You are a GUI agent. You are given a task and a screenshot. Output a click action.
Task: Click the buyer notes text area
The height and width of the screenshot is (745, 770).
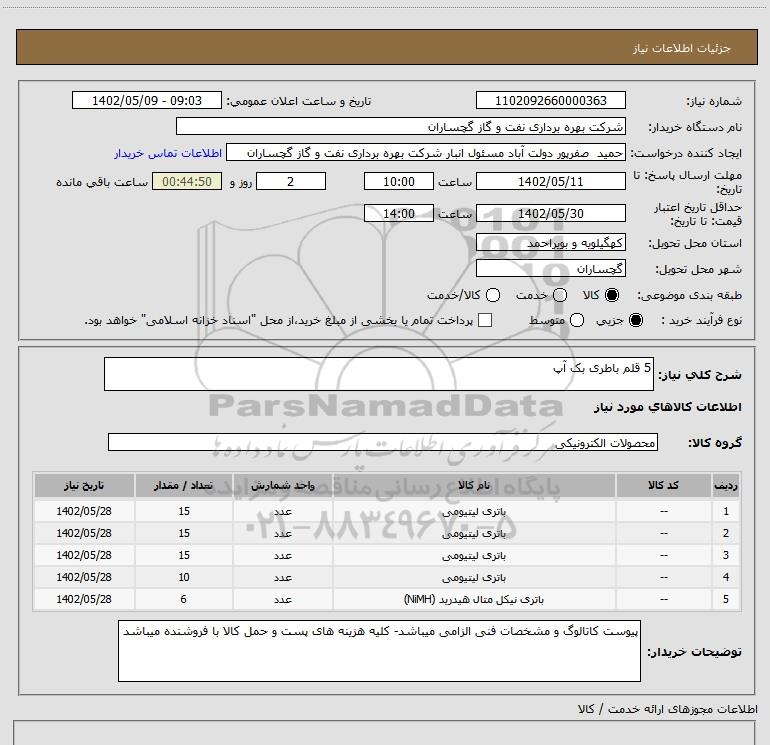pyautogui.click(x=379, y=651)
